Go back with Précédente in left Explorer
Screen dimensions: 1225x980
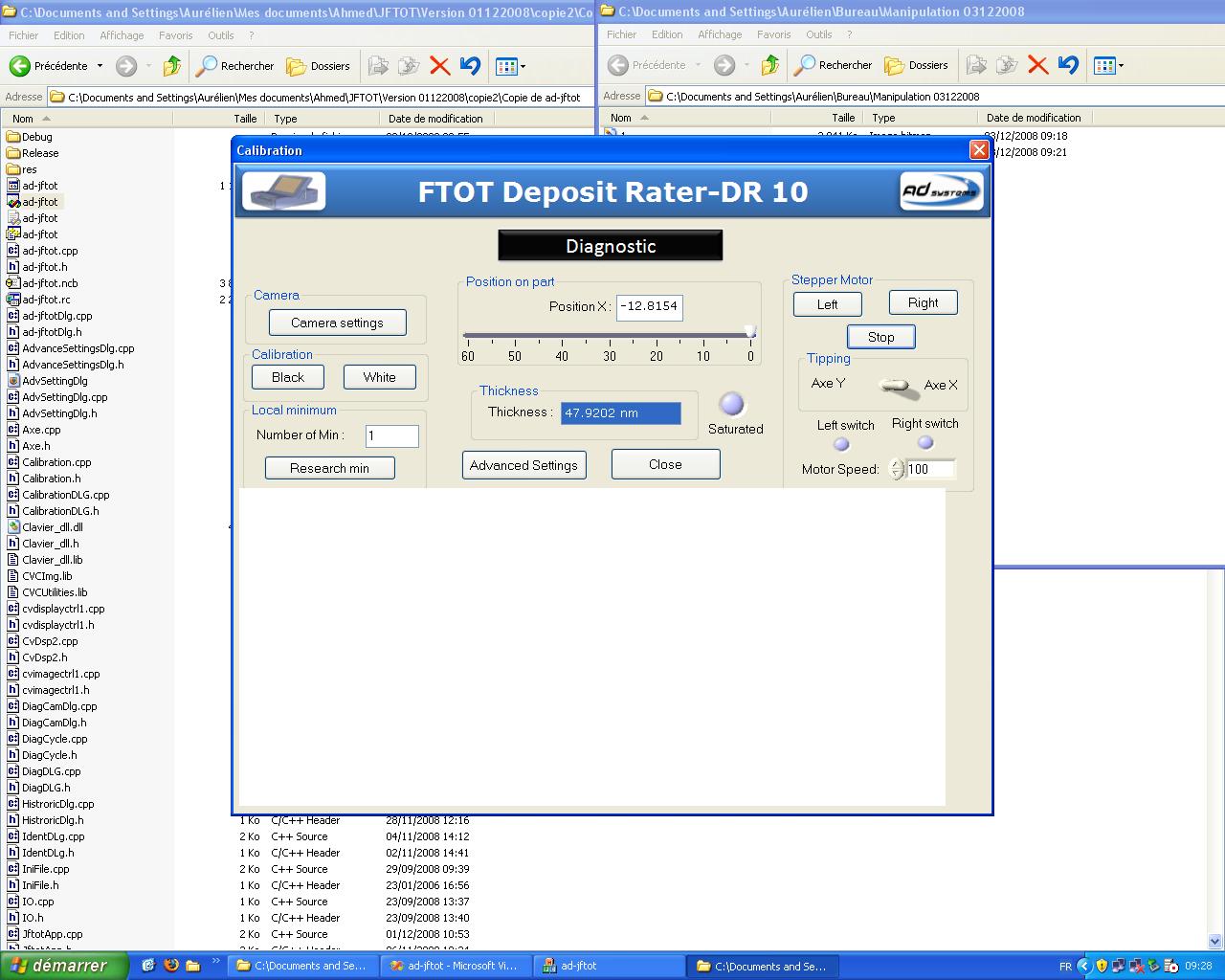49,66
